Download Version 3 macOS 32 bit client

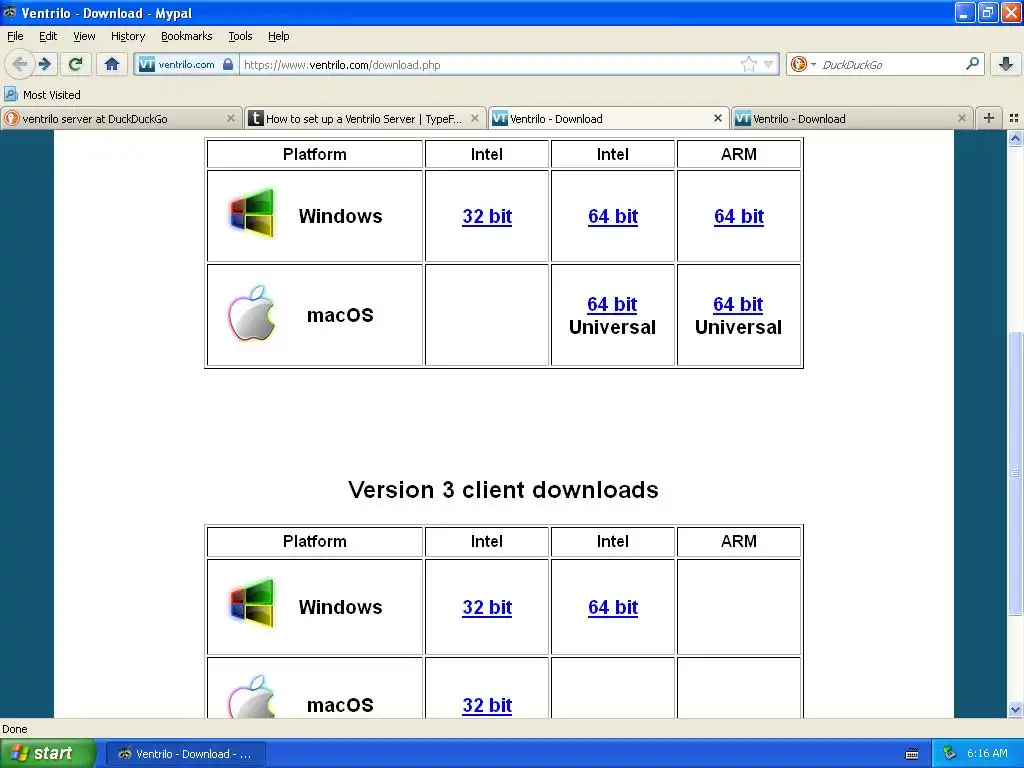pyautogui.click(x=487, y=705)
